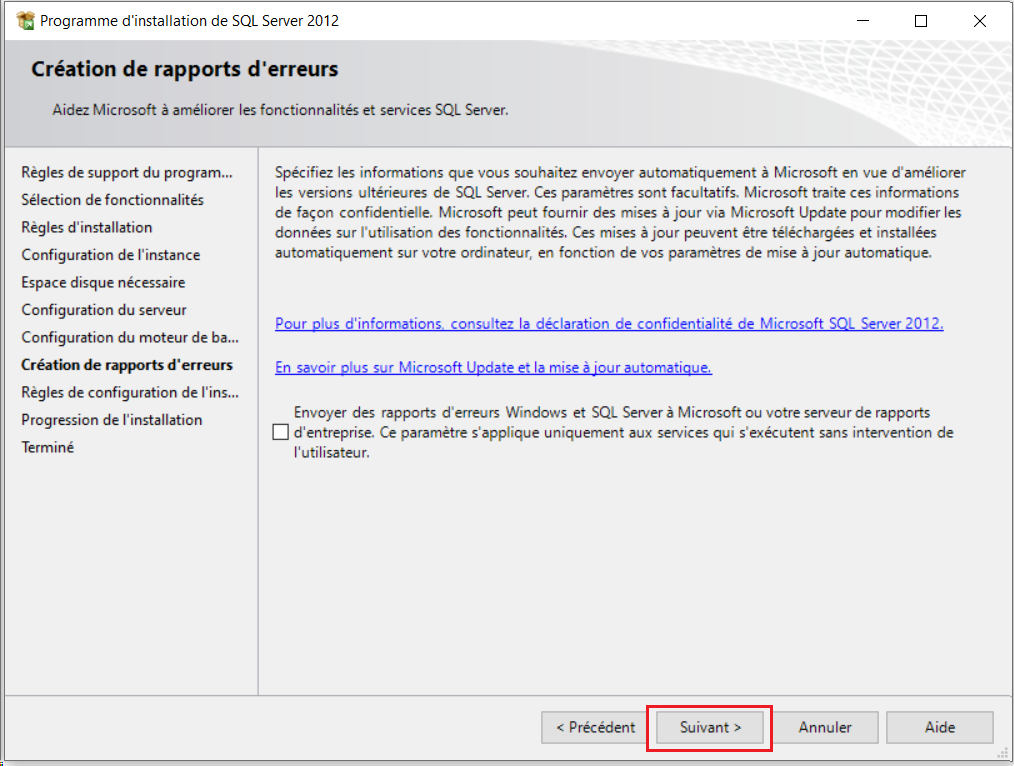Select Règles d'installation step
This screenshot has height=766, width=1014.
[87, 227]
